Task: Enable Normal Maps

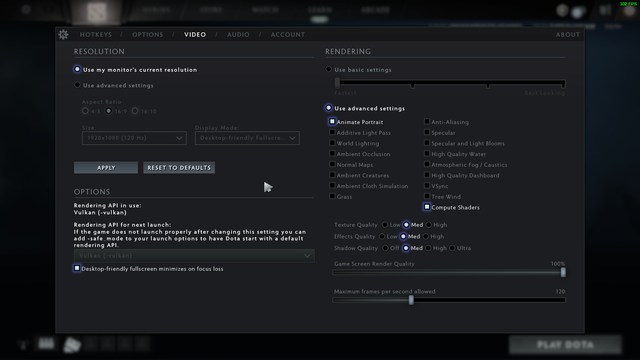Action: [x=332, y=164]
